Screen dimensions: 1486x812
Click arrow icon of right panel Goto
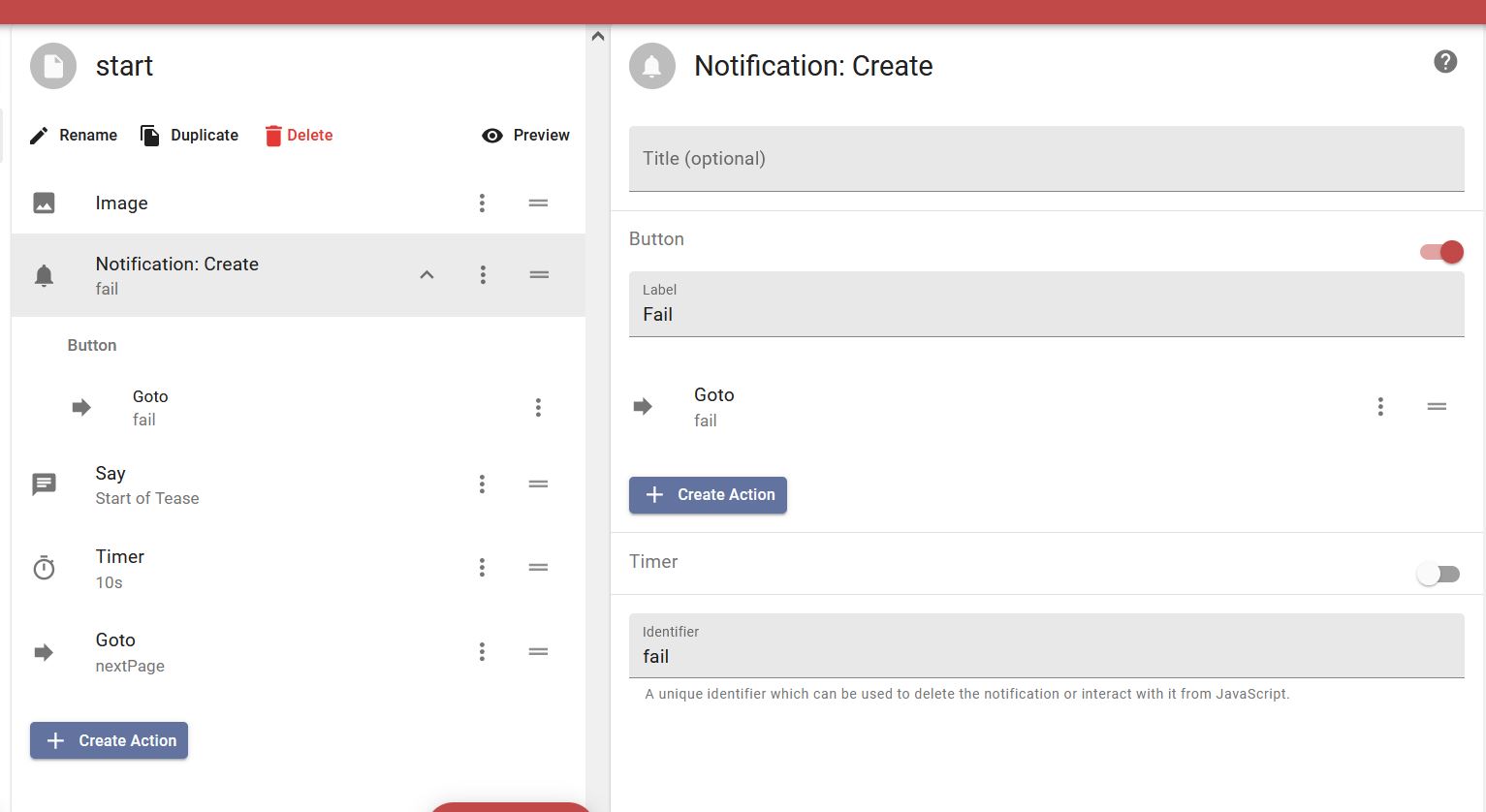[643, 407]
